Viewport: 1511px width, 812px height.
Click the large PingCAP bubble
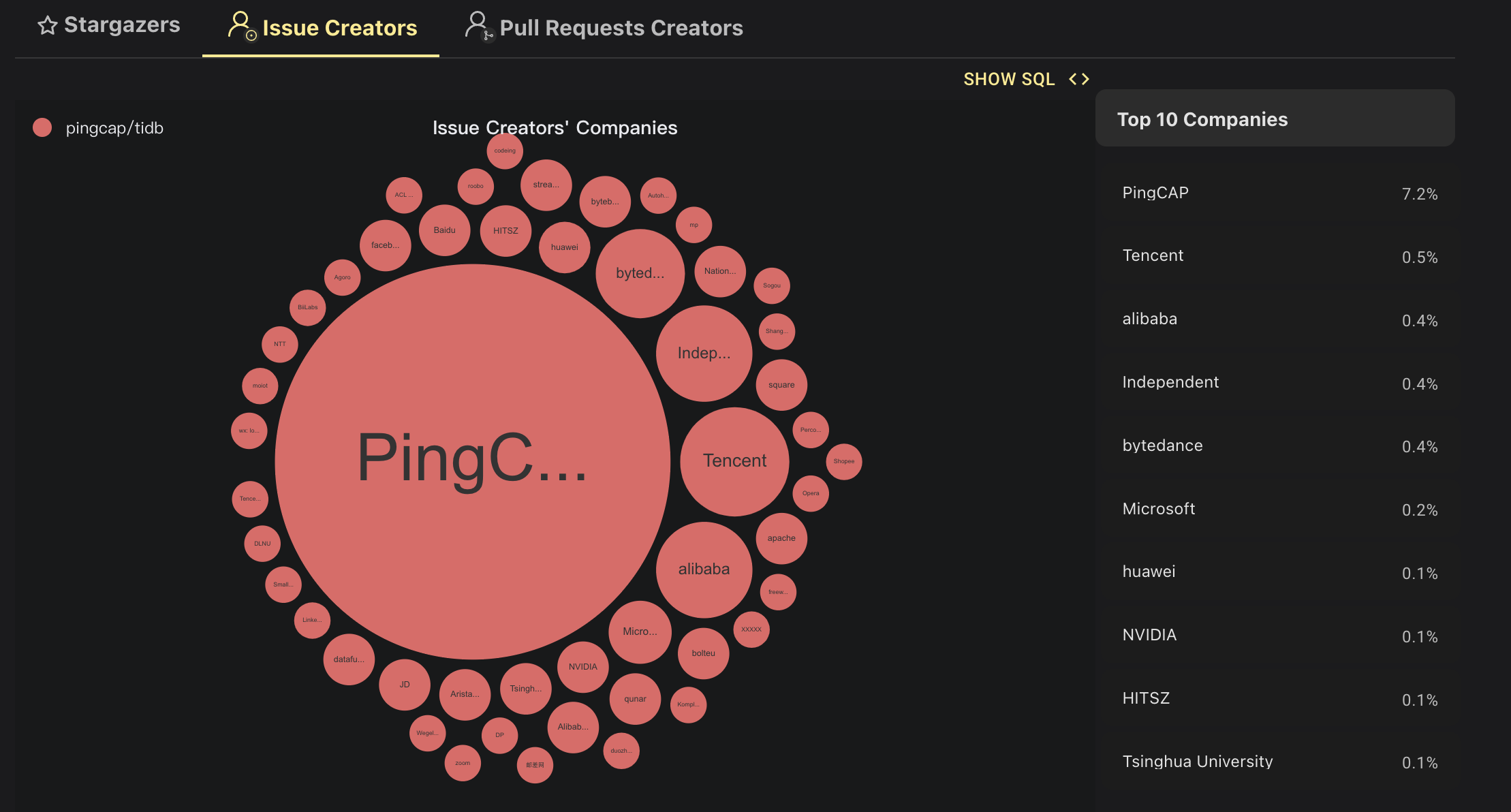click(x=472, y=461)
